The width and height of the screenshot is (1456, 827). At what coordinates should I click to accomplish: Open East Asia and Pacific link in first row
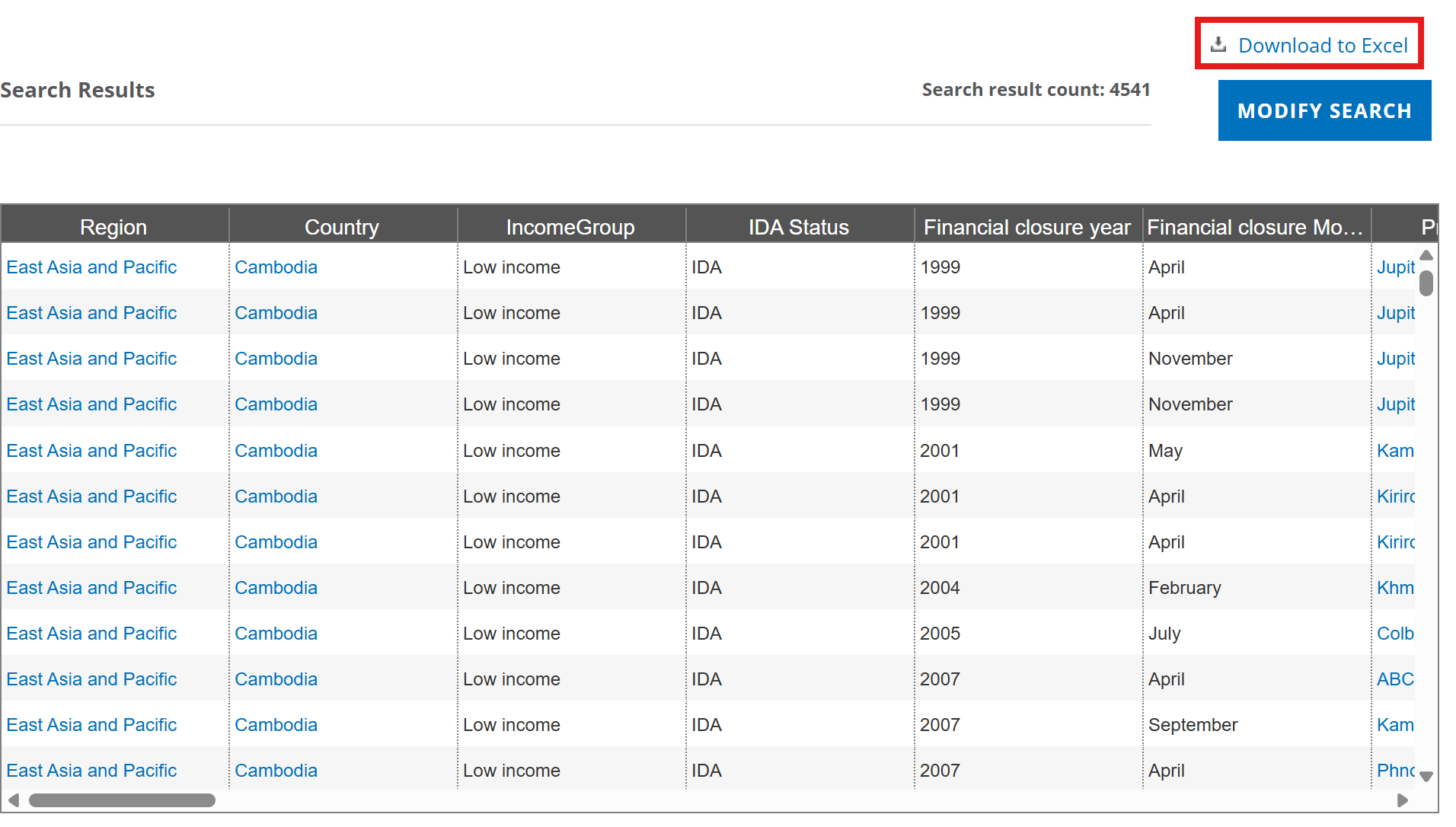tap(91, 267)
